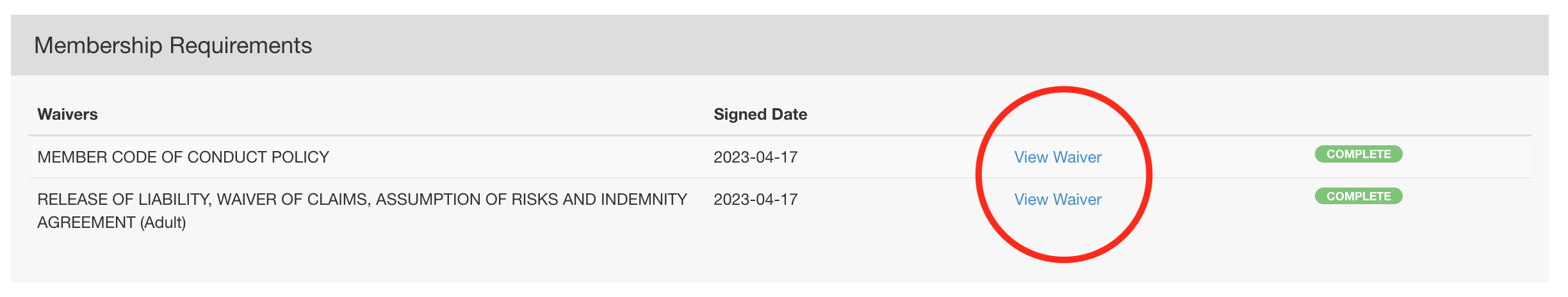Select RELEASE OF LIABILITY waiver name text
The image size is (1568, 297).
click(363, 211)
